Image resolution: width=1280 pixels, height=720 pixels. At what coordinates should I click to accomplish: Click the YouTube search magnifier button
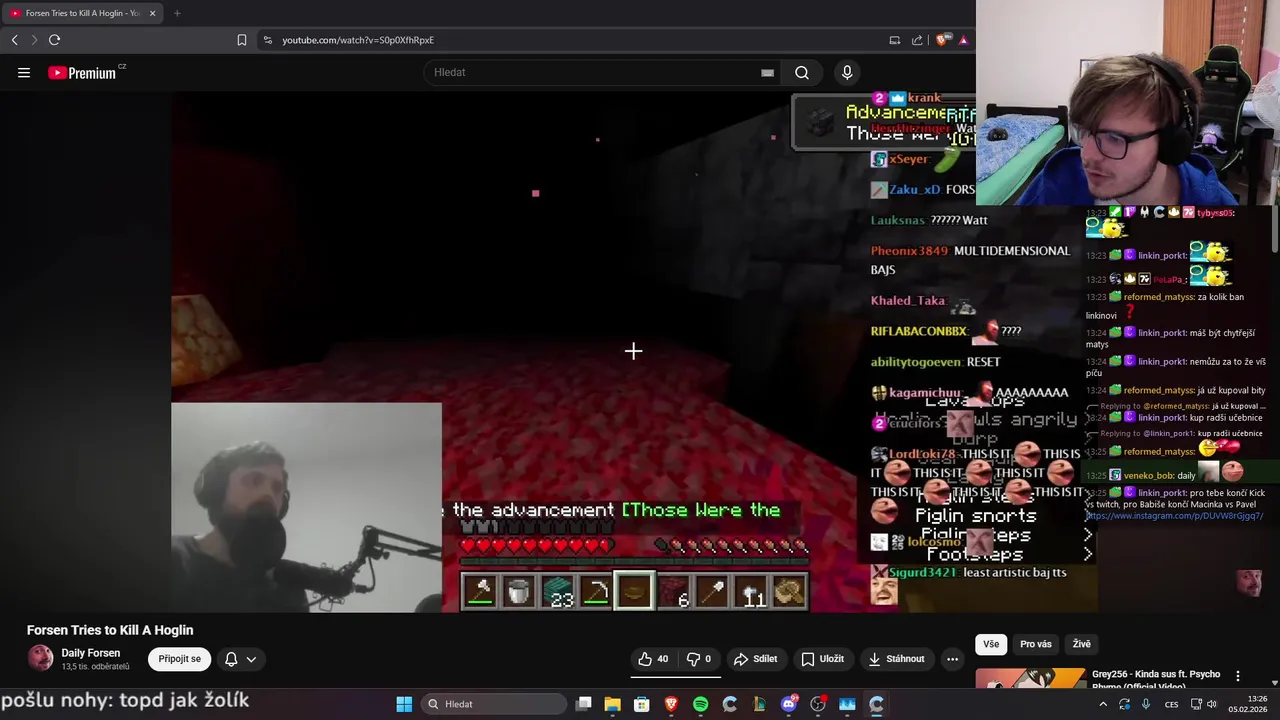pos(802,72)
